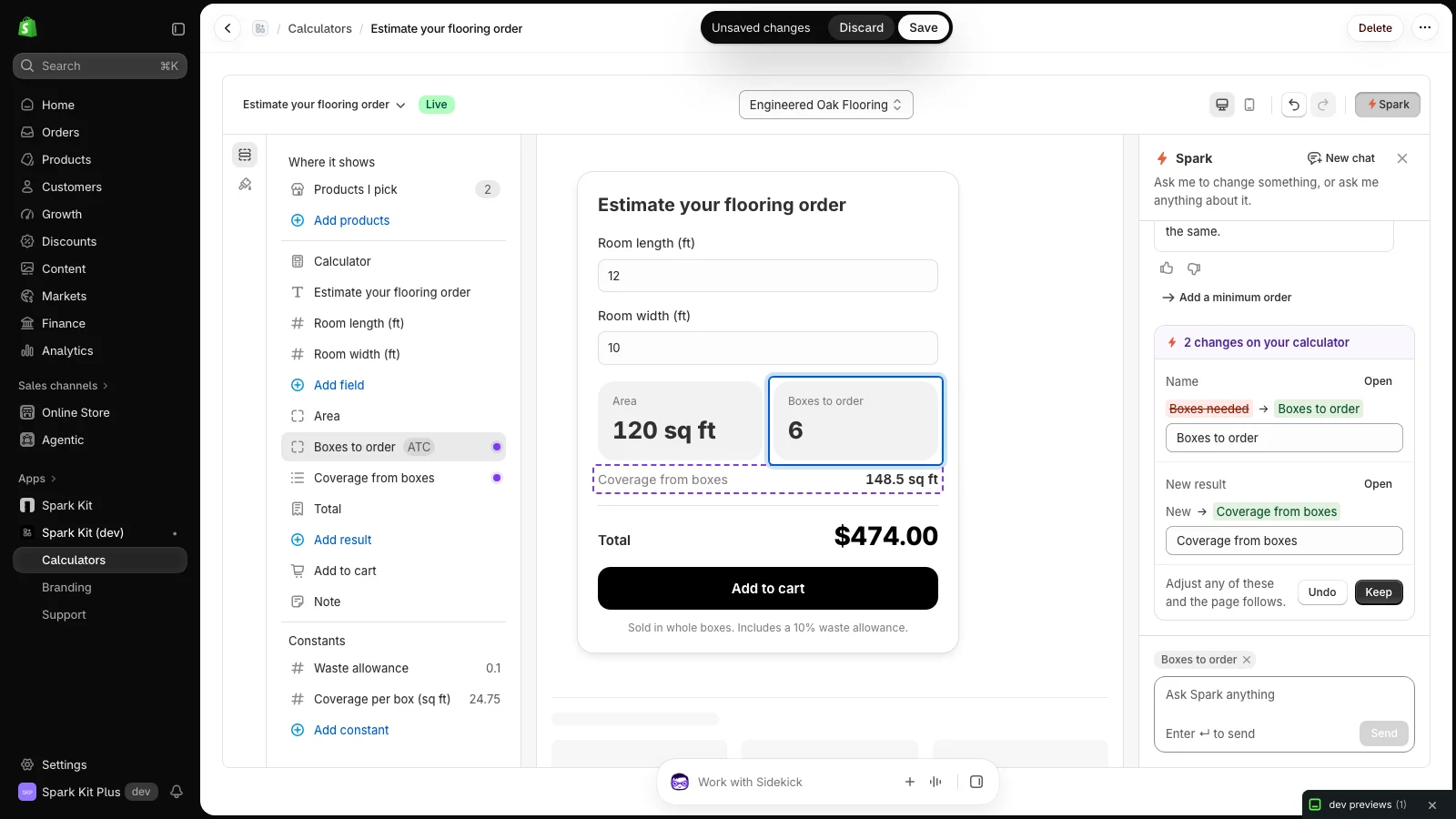This screenshot has width=1456, height=819.
Task: Select the Waste allowance constant
Action: pos(393,668)
